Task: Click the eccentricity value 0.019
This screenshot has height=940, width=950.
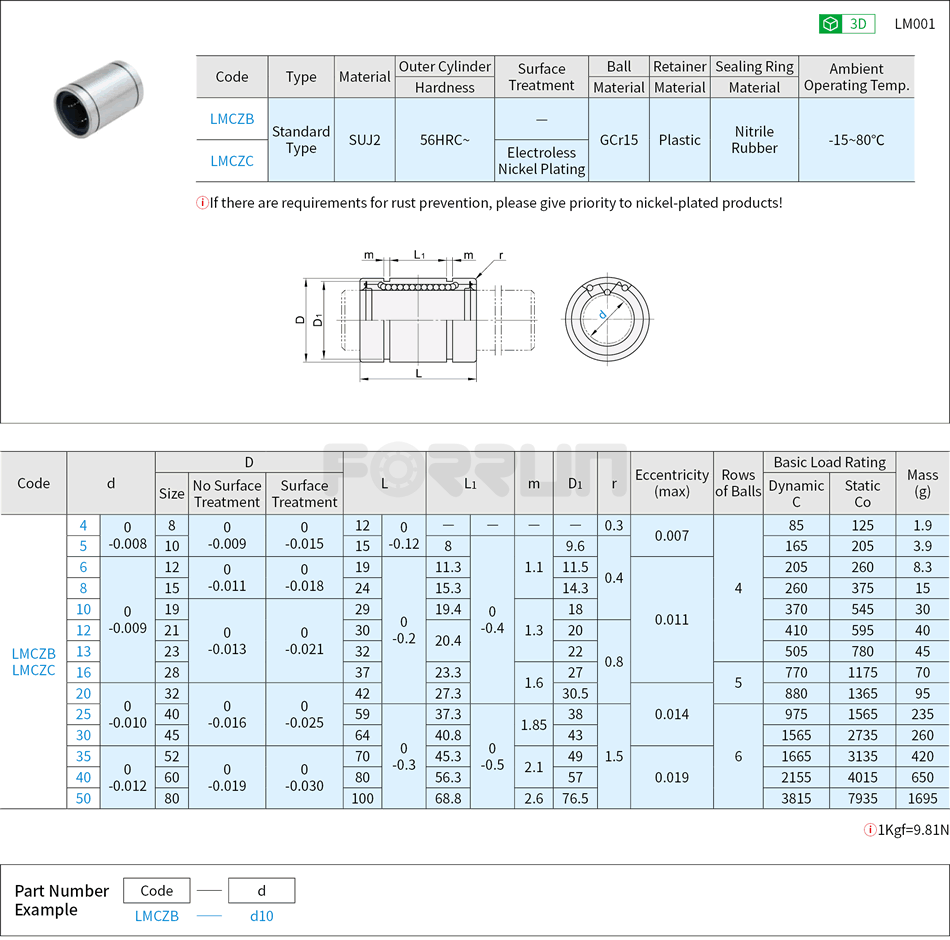Action: (x=671, y=778)
